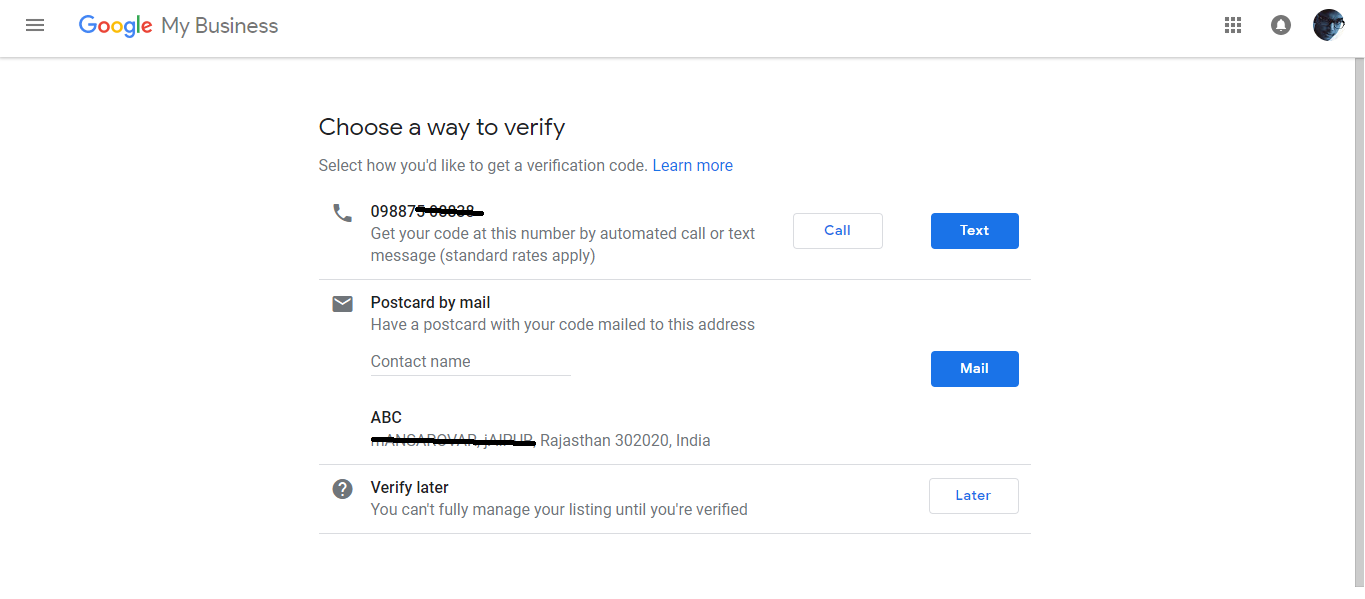This screenshot has width=1365, height=599.
Task: Click the envelope postcard icon
Action: point(343,303)
